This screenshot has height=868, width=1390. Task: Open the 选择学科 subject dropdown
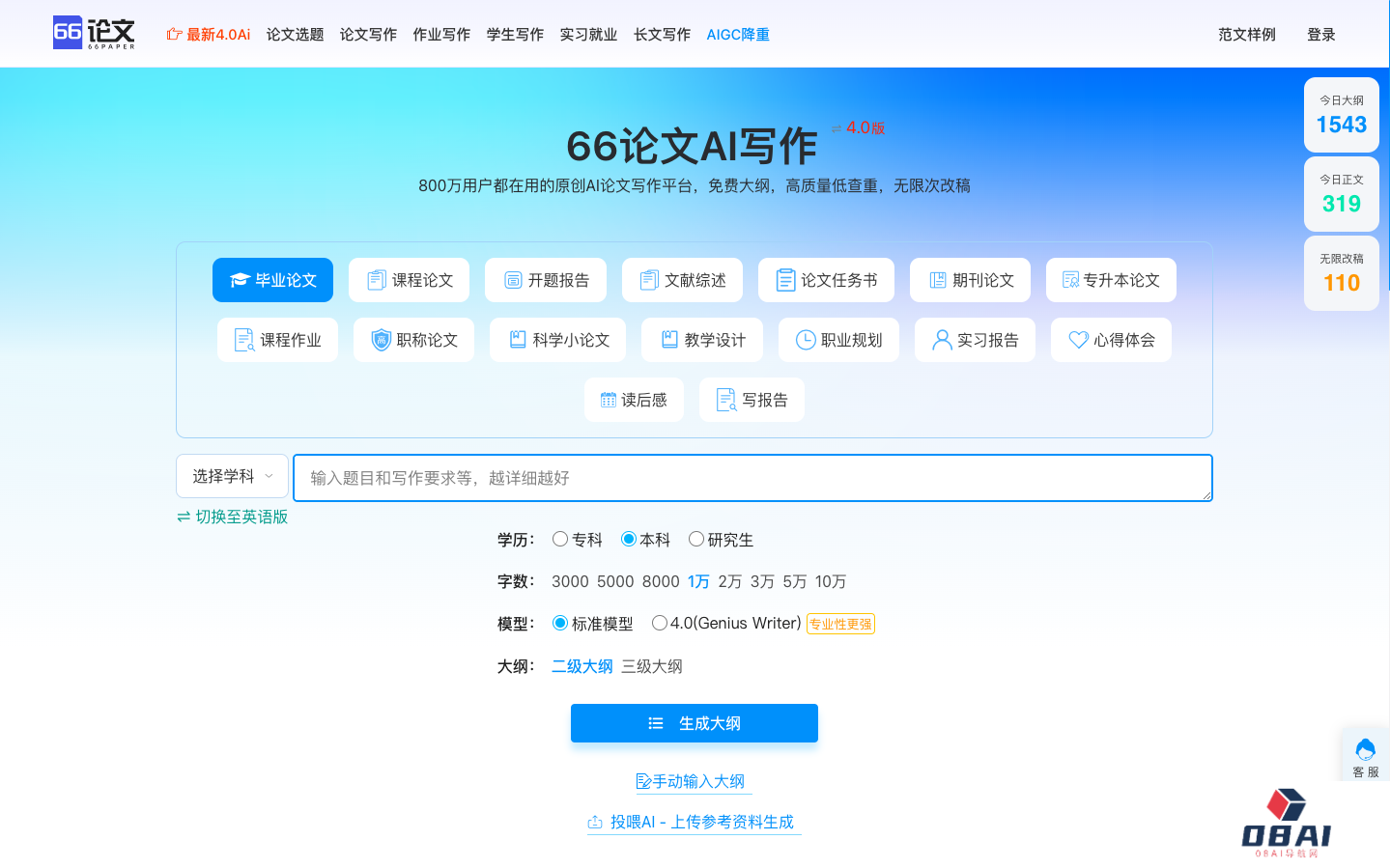(x=232, y=475)
